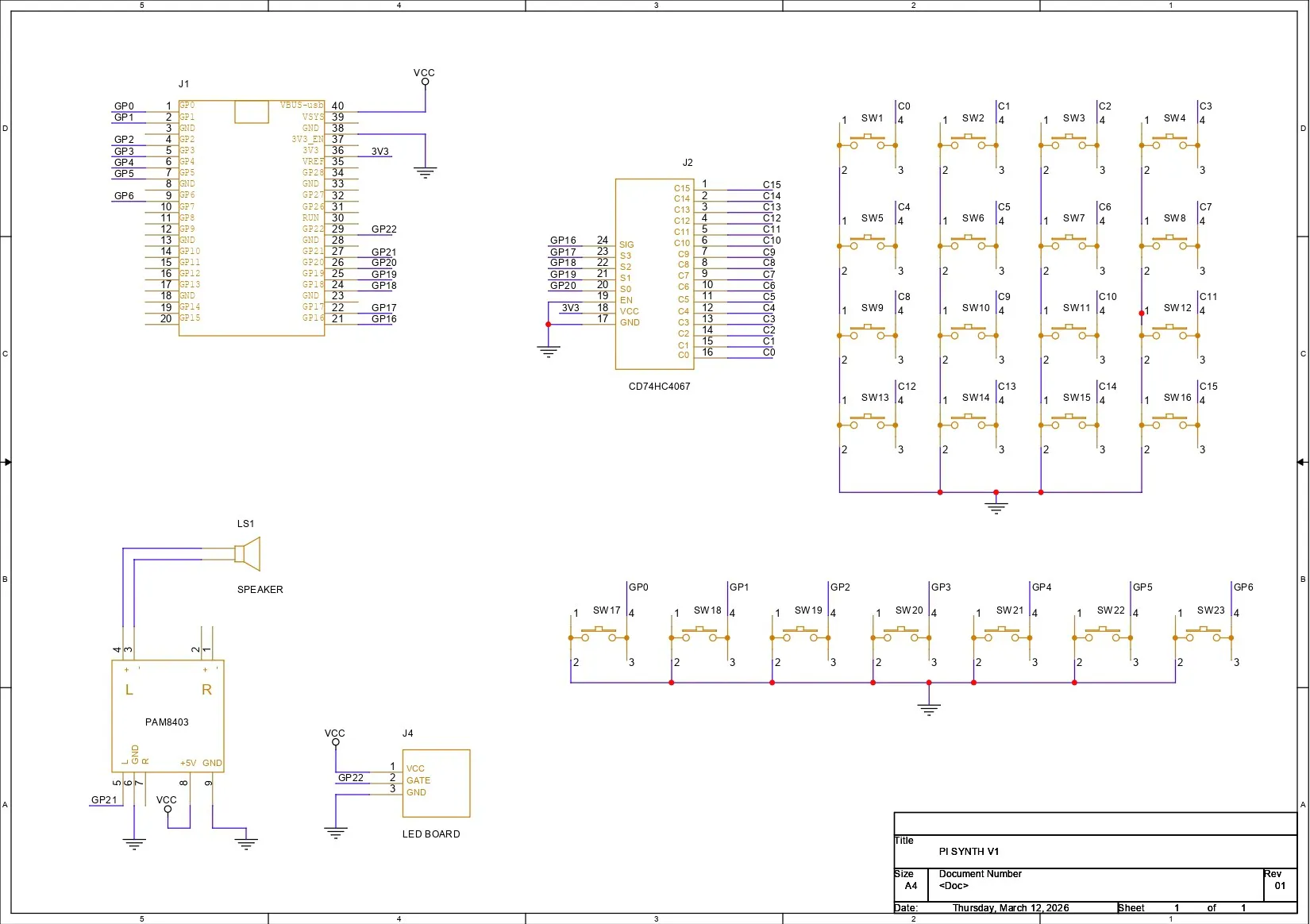Click the J4 LED BOARD connector
Viewport: 1310px width, 924px height.
pyautogui.click(x=436, y=783)
